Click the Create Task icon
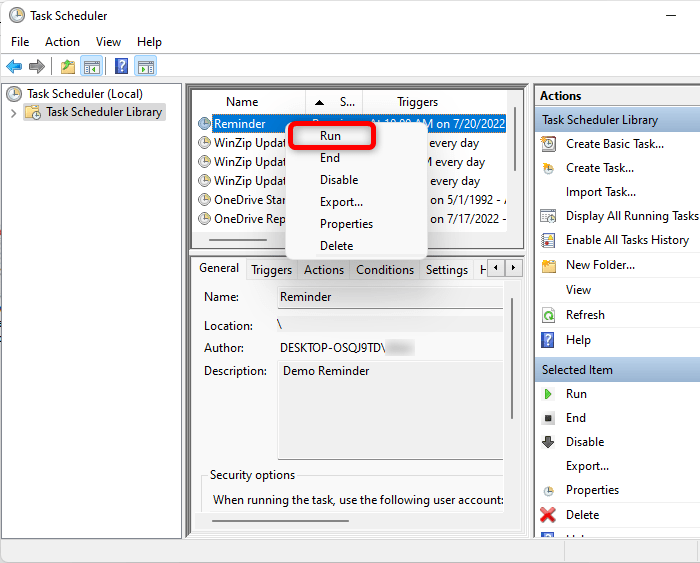This screenshot has height=563, width=700. pos(548,168)
